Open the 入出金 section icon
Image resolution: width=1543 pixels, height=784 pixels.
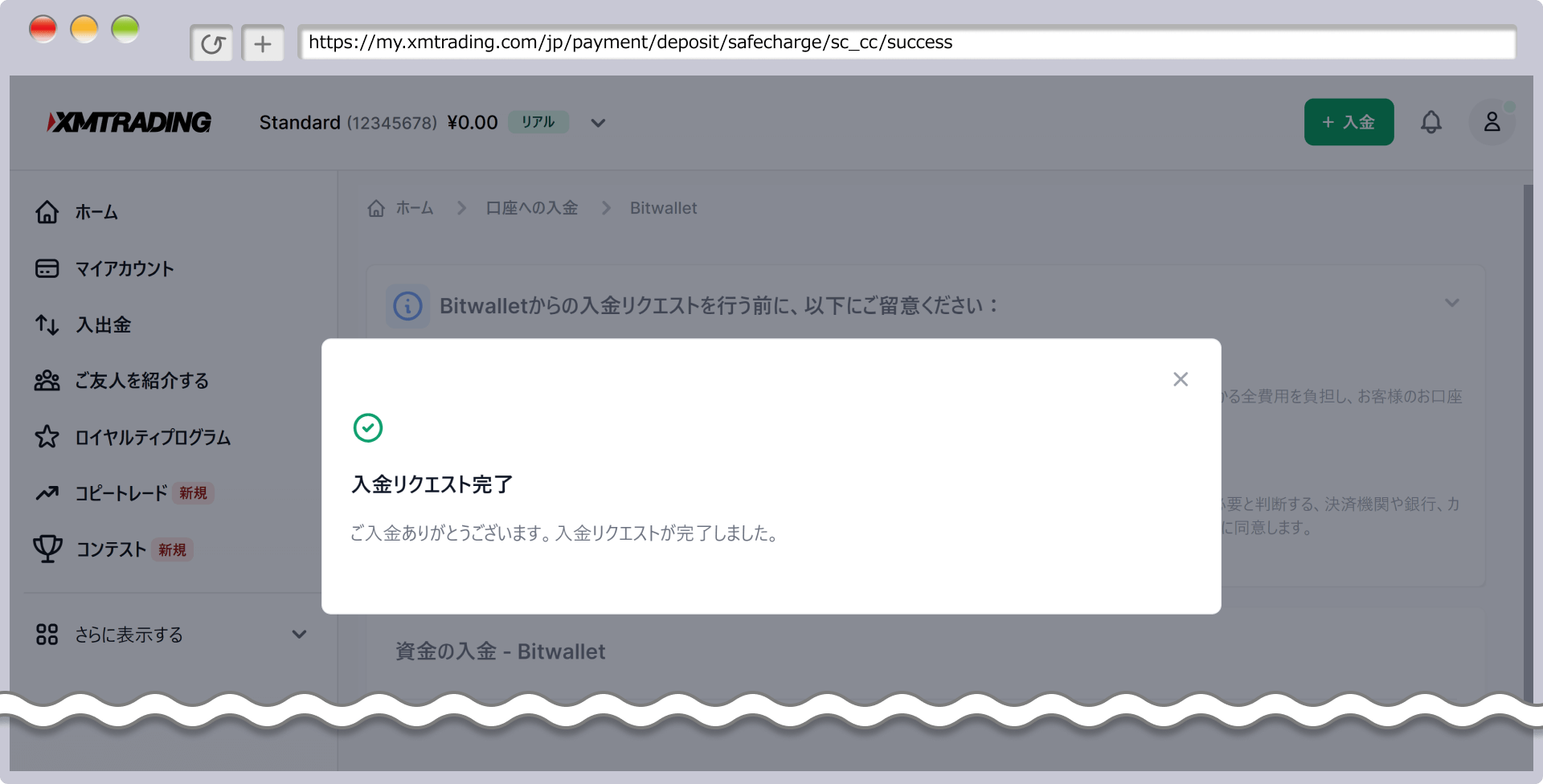47,325
